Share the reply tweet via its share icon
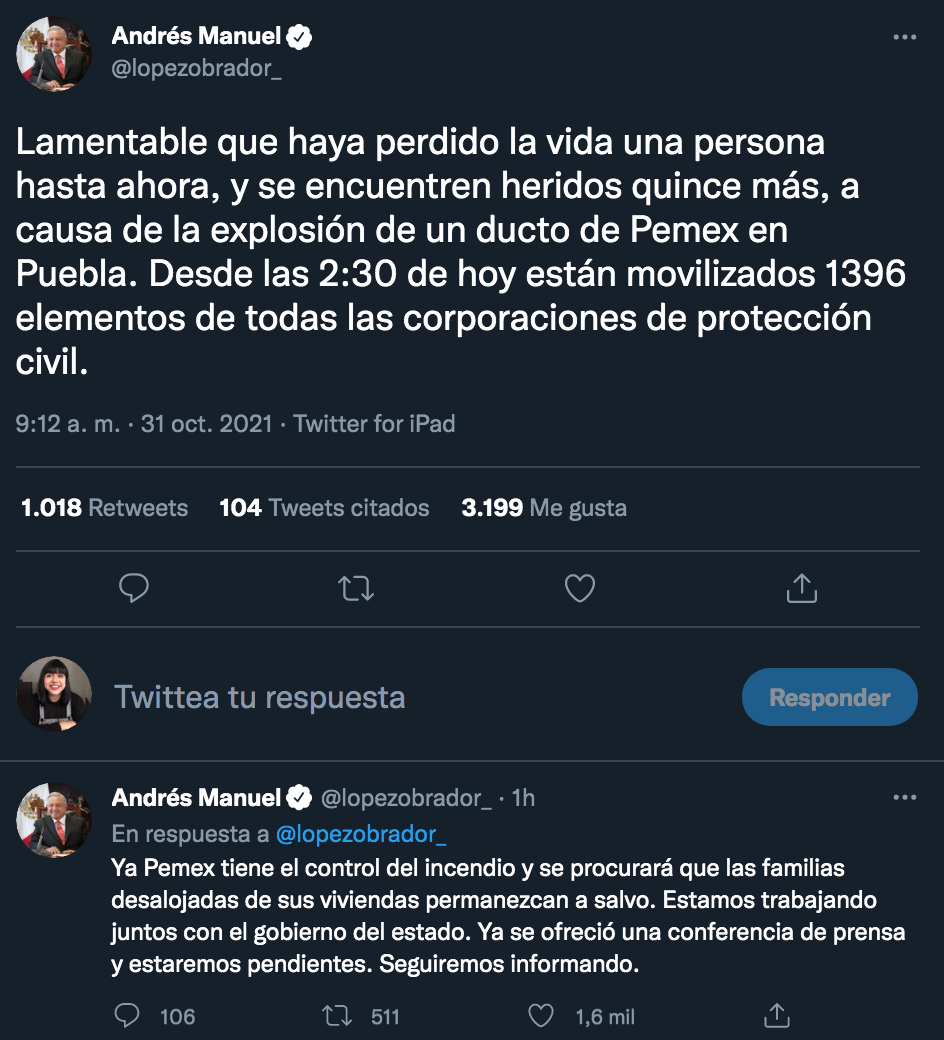The height and width of the screenshot is (1040, 944). click(x=778, y=1016)
